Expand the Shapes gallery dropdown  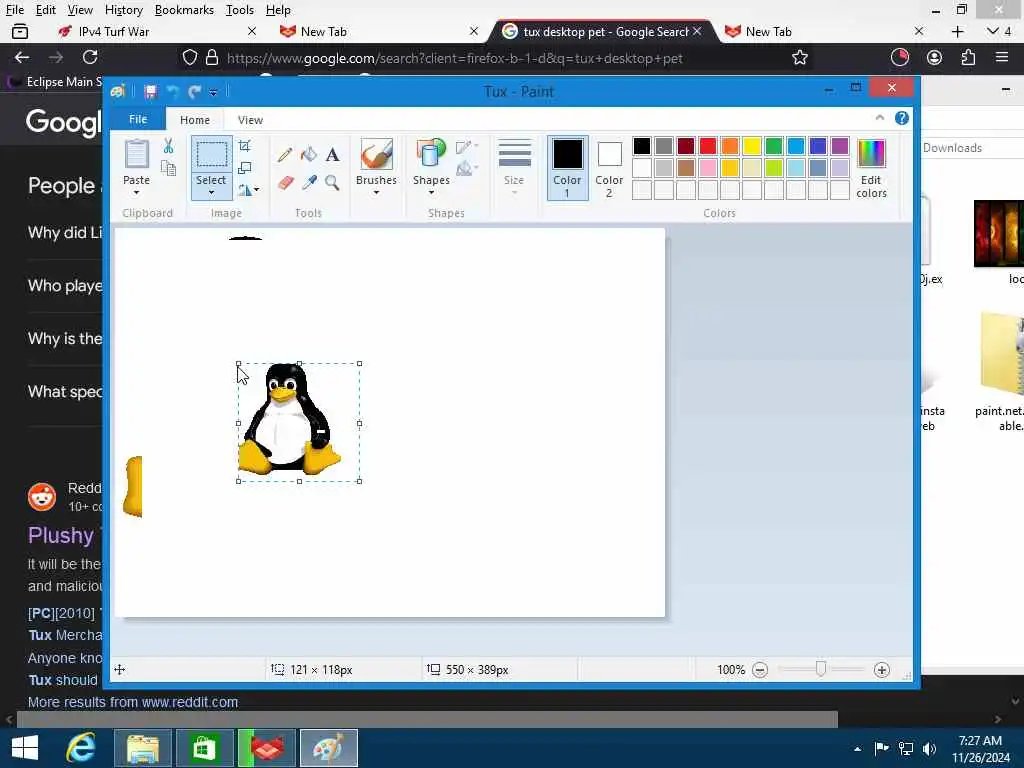[431, 193]
